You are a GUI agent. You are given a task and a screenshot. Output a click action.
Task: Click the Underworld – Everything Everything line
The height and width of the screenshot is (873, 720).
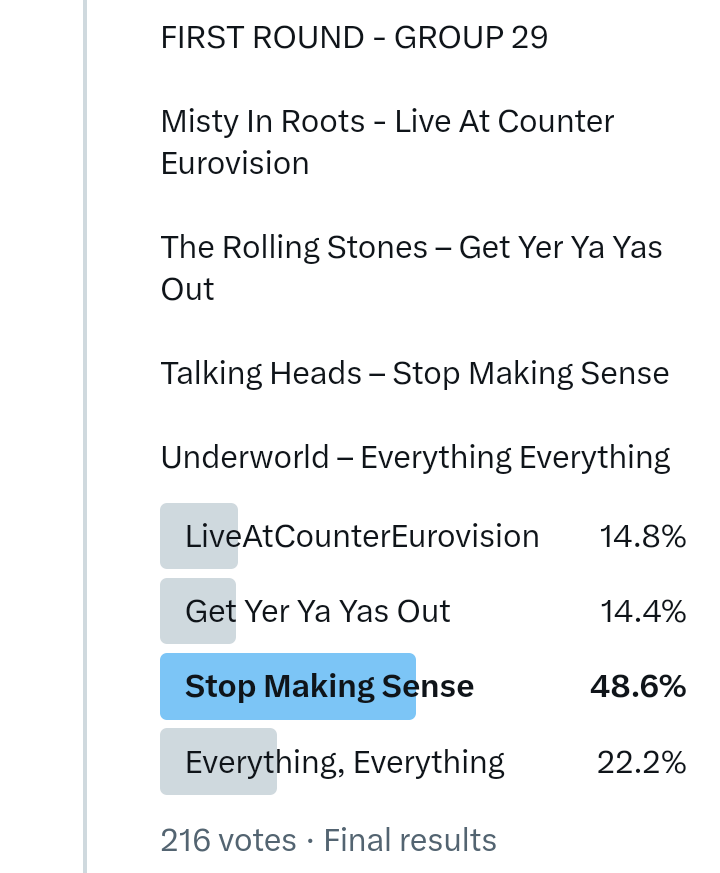[415, 457]
